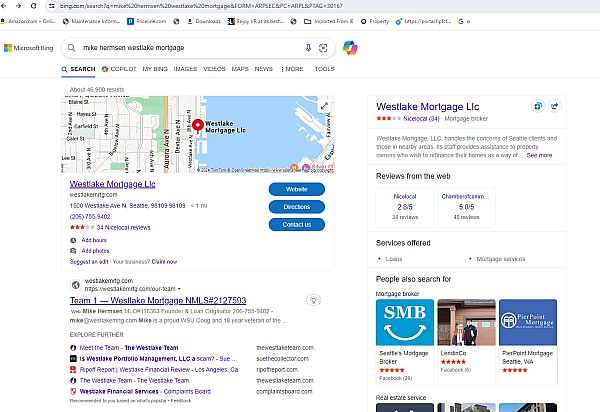Switch to the MAPS tab

click(x=240, y=69)
